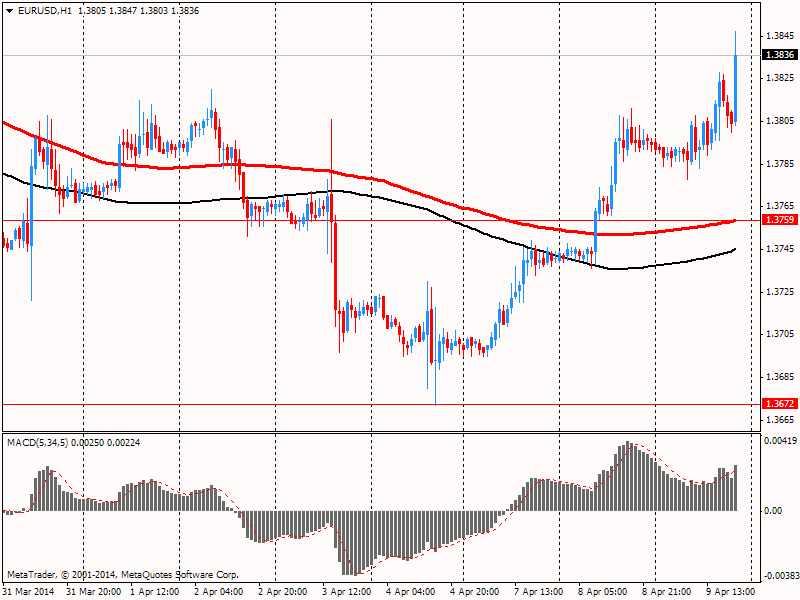Click the 2 Apr 04:00 time label

(219, 592)
